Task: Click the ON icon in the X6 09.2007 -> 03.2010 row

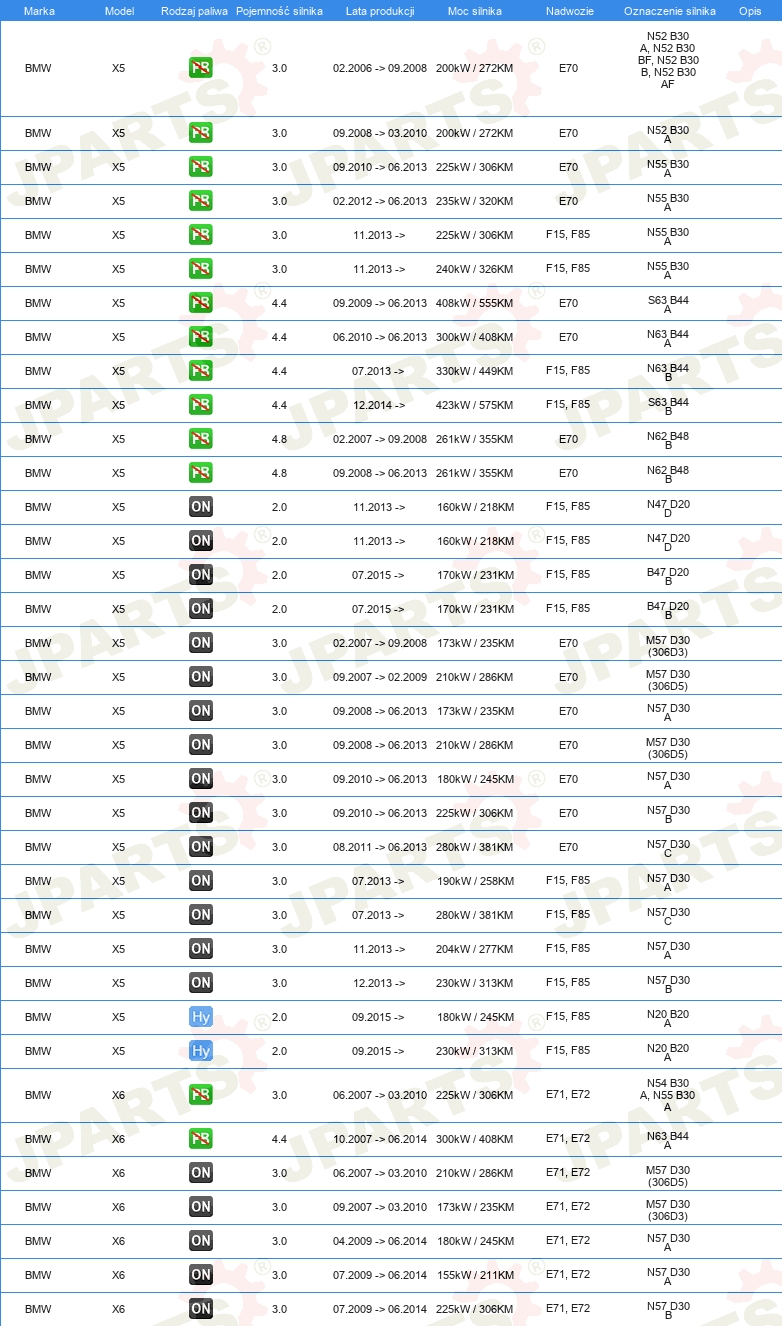Action: (x=201, y=1207)
